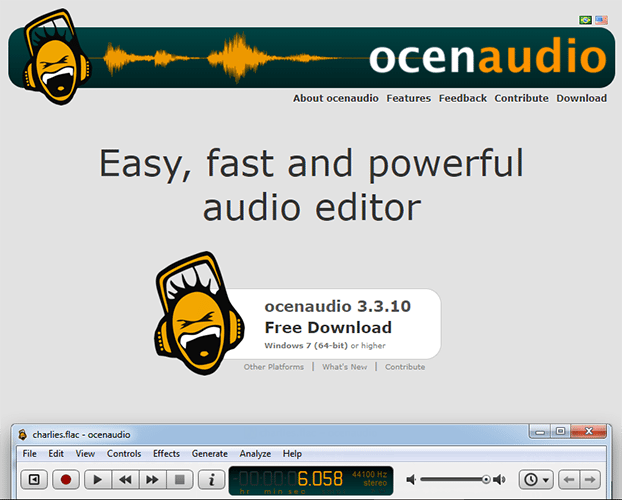Screen dimensions: 622x500
Task: Toggle the sidebar panel button in toolbar
Action: [34, 480]
